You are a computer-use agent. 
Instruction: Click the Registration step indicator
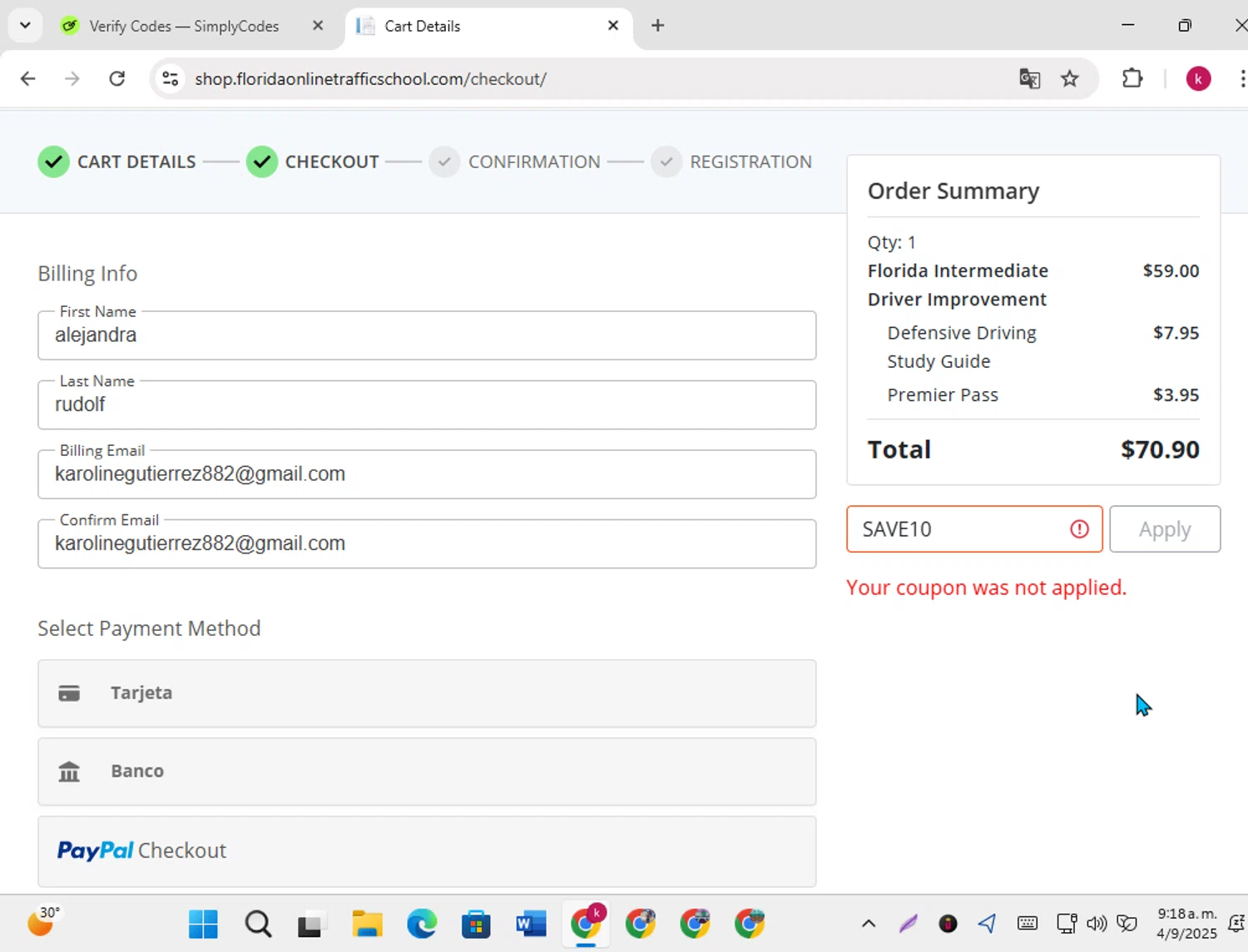(666, 161)
